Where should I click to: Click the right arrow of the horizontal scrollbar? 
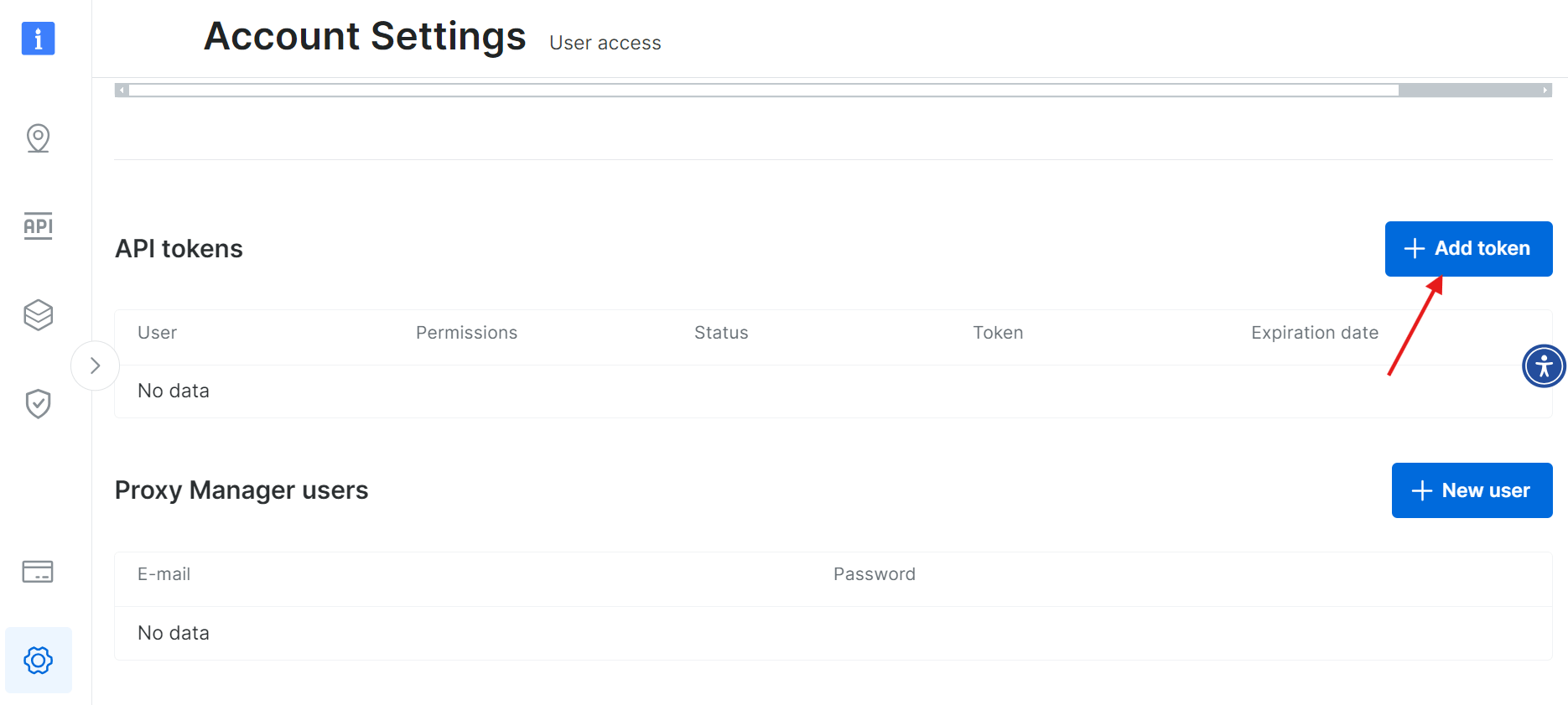[1546, 89]
